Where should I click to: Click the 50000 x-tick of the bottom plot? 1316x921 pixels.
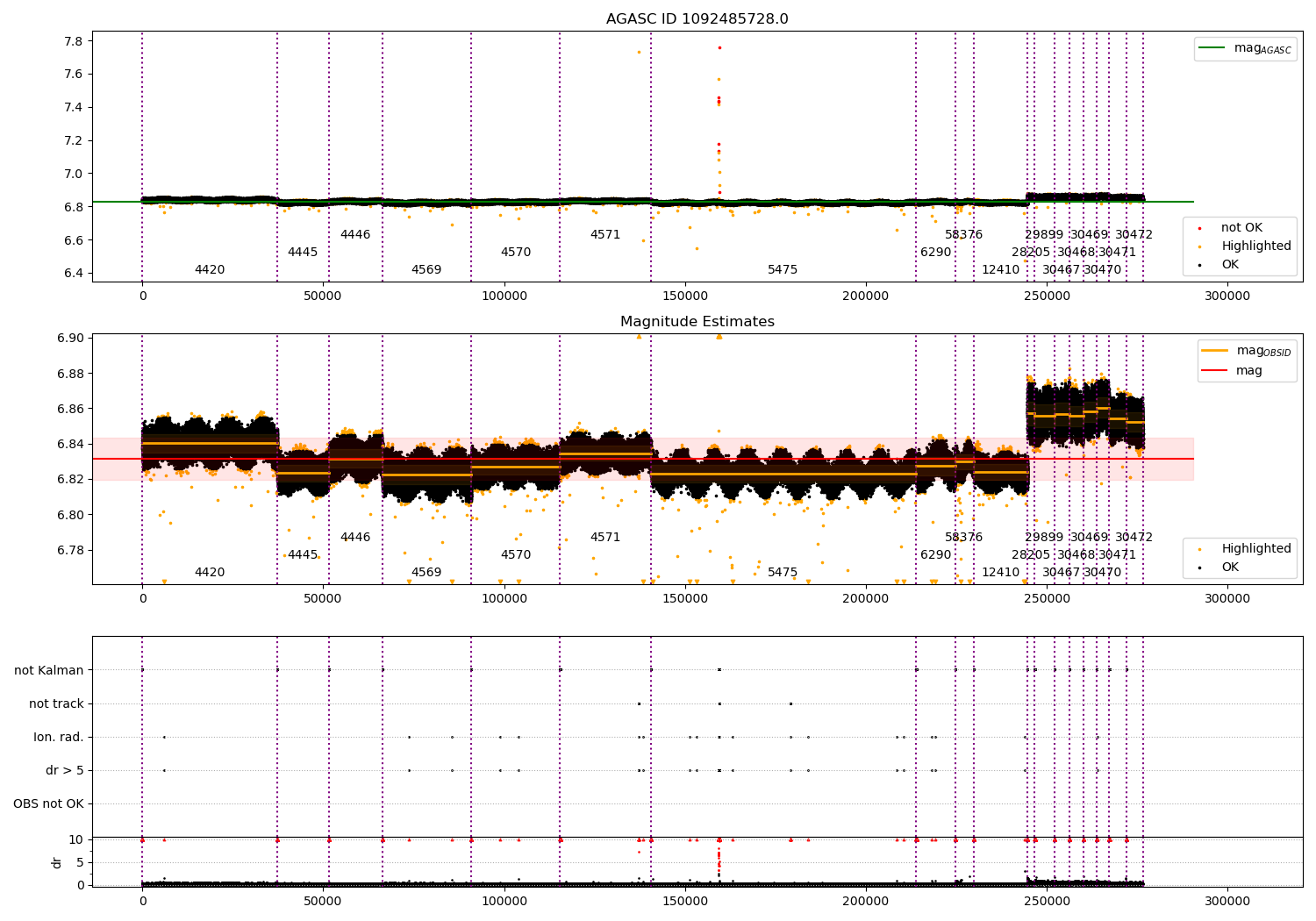click(323, 901)
